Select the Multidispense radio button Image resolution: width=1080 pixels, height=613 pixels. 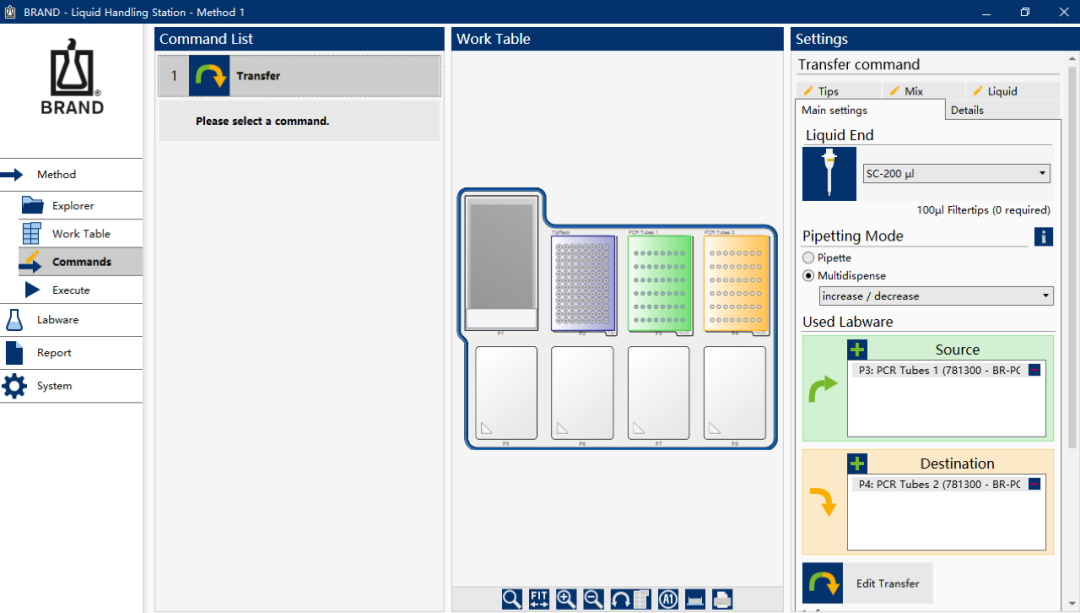809,276
